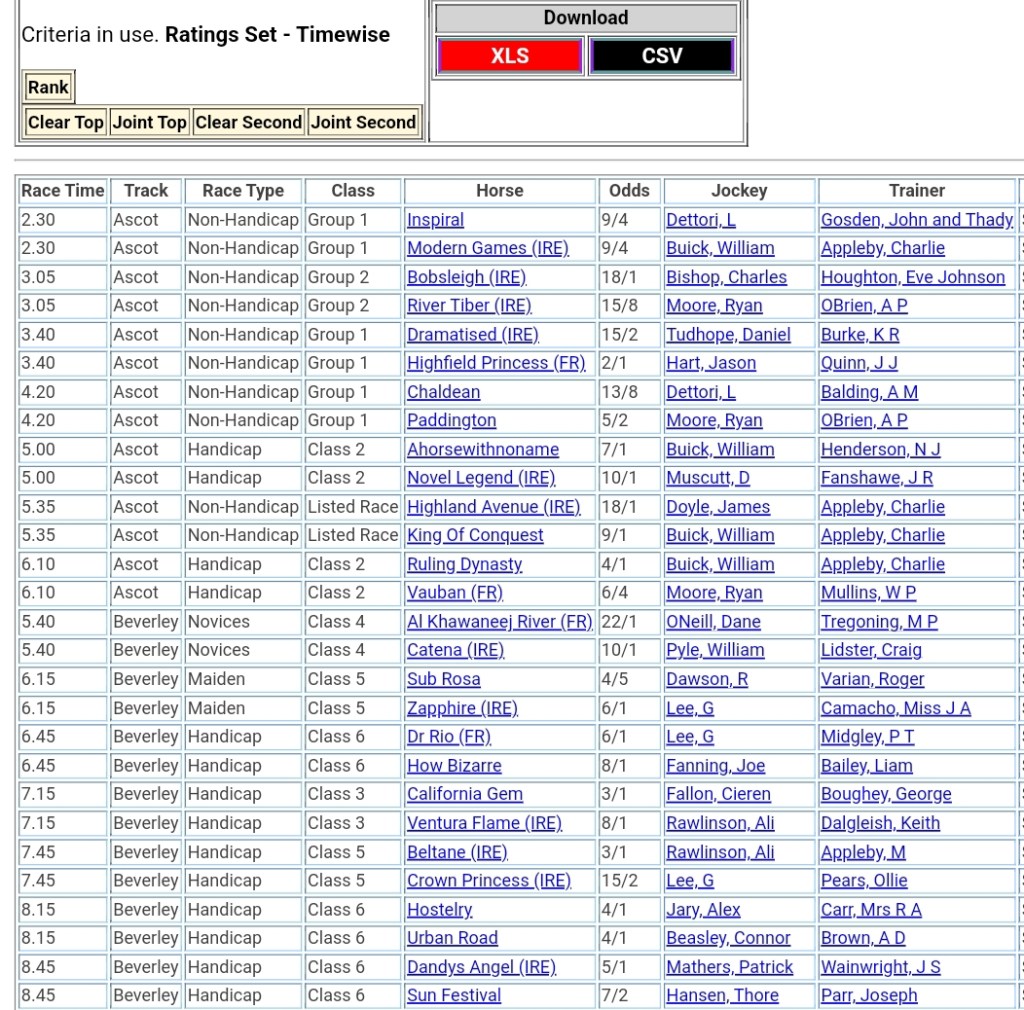Open trainer Gosden, John and Thady
This screenshot has width=1024, height=1010.
coord(916,220)
